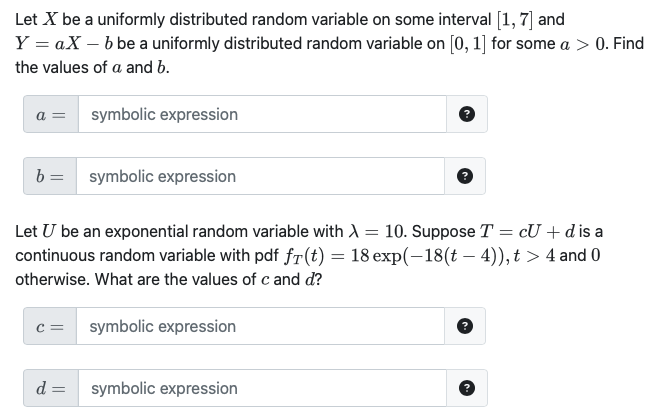
Task: Click the 'a =' field label
Action: click(51, 114)
